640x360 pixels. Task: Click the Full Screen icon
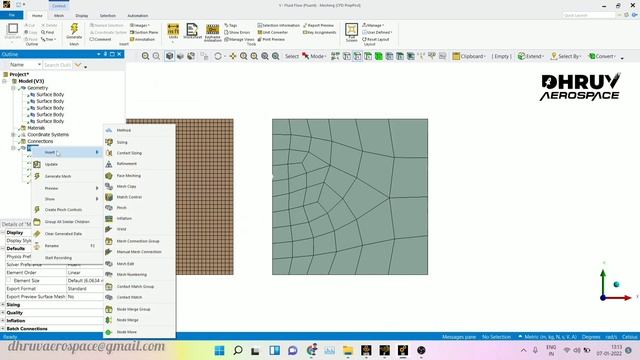[x=351, y=32]
